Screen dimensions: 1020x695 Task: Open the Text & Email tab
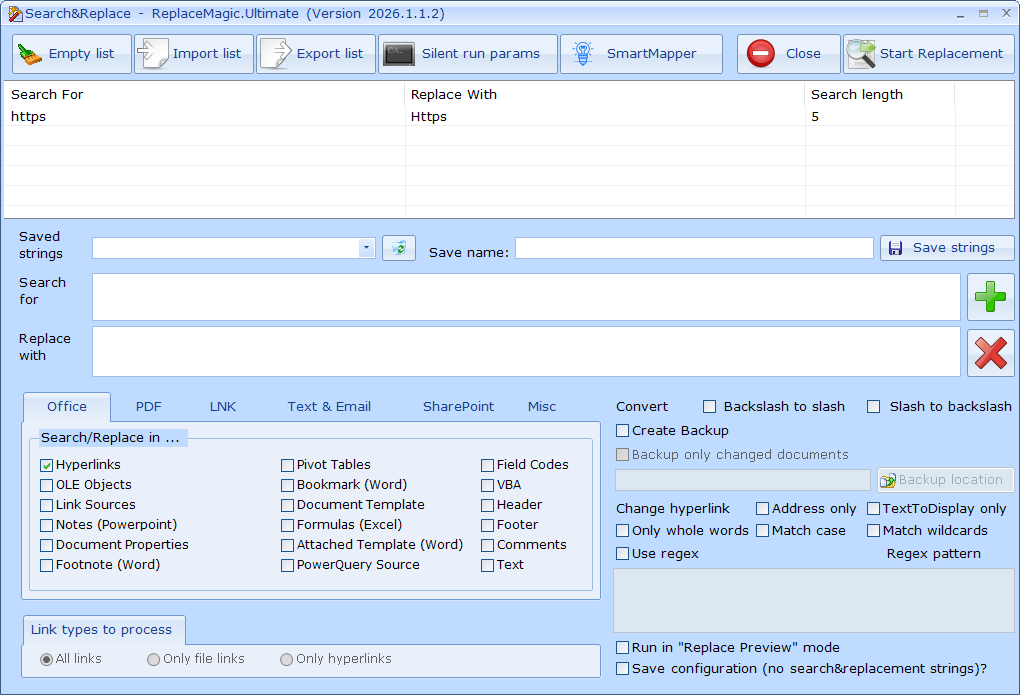tap(329, 407)
